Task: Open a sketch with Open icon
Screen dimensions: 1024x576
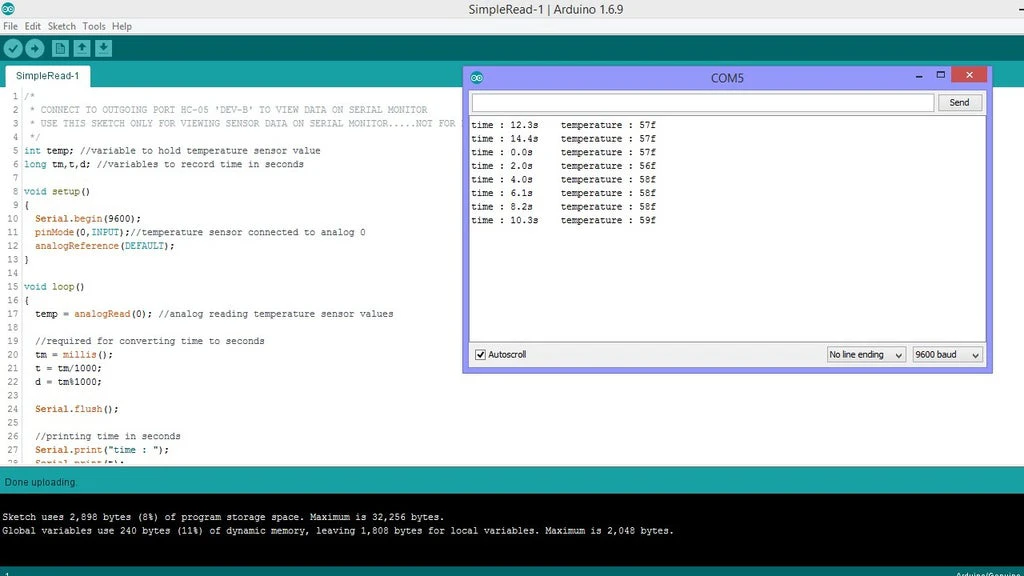Action: pos(82,48)
